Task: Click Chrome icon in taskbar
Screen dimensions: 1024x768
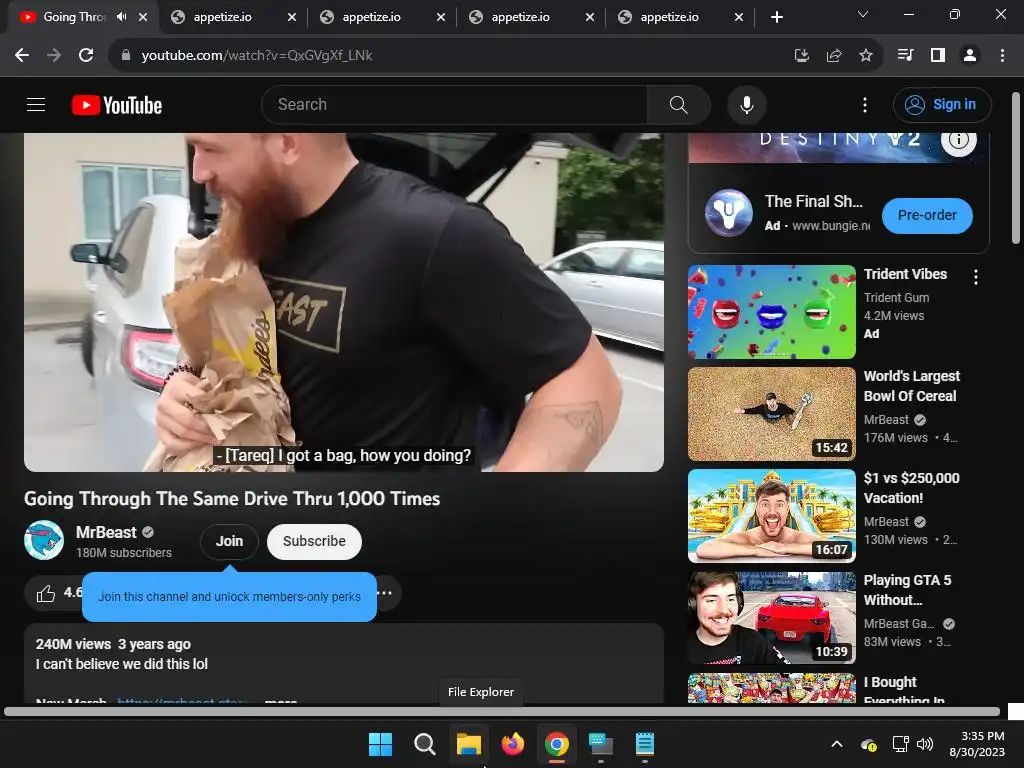Action: [556, 744]
